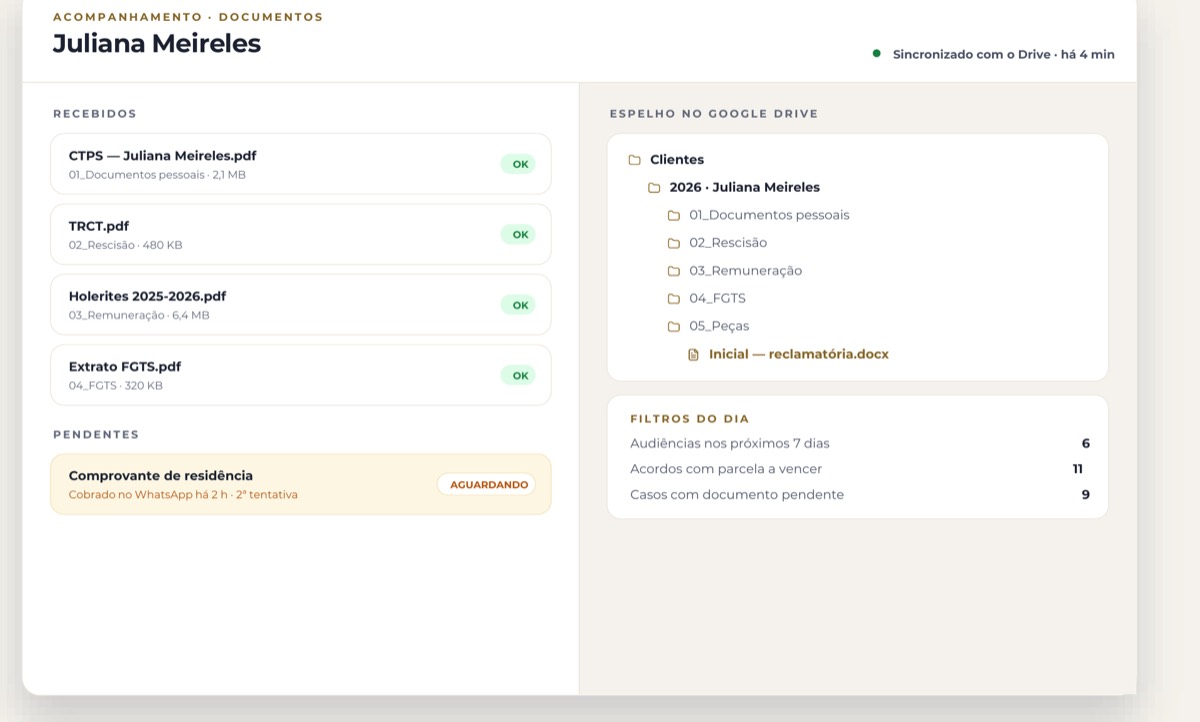This screenshot has height=722, width=1200.
Task: Select Comprovante de residência pending item
Action: point(300,485)
